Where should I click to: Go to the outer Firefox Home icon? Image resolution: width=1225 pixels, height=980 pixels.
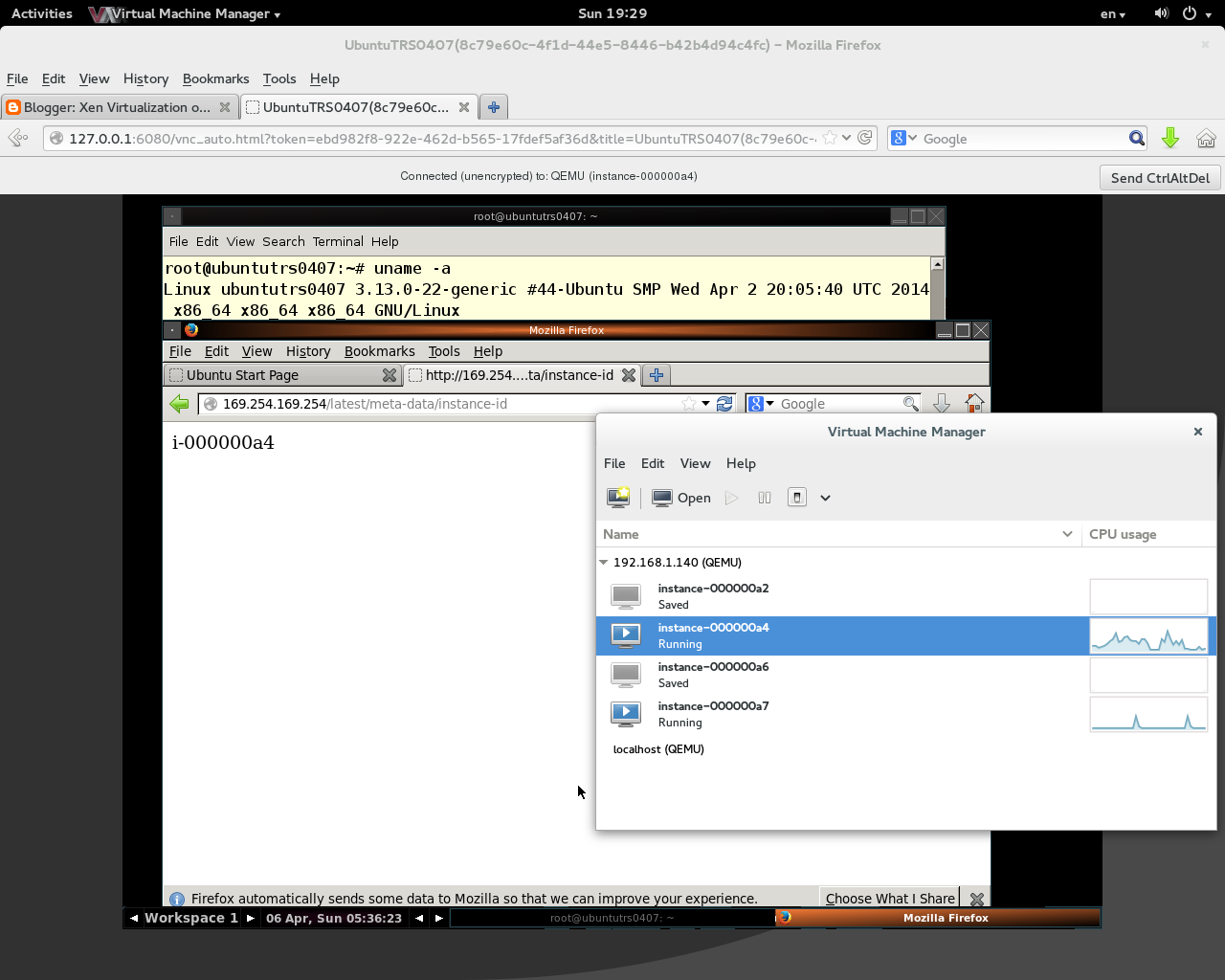click(1206, 139)
